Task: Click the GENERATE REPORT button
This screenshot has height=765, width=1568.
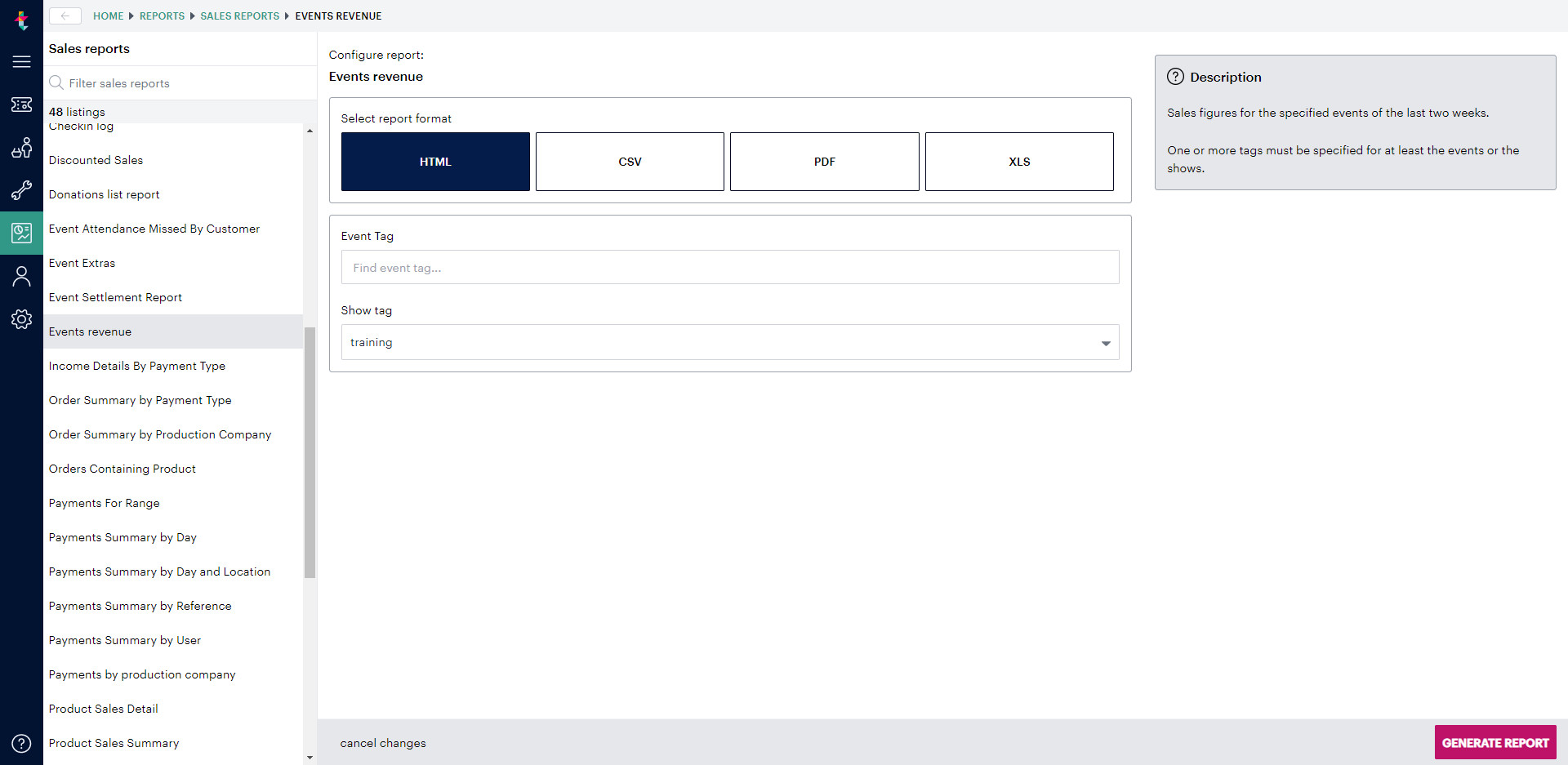Action: point(1494,742)
